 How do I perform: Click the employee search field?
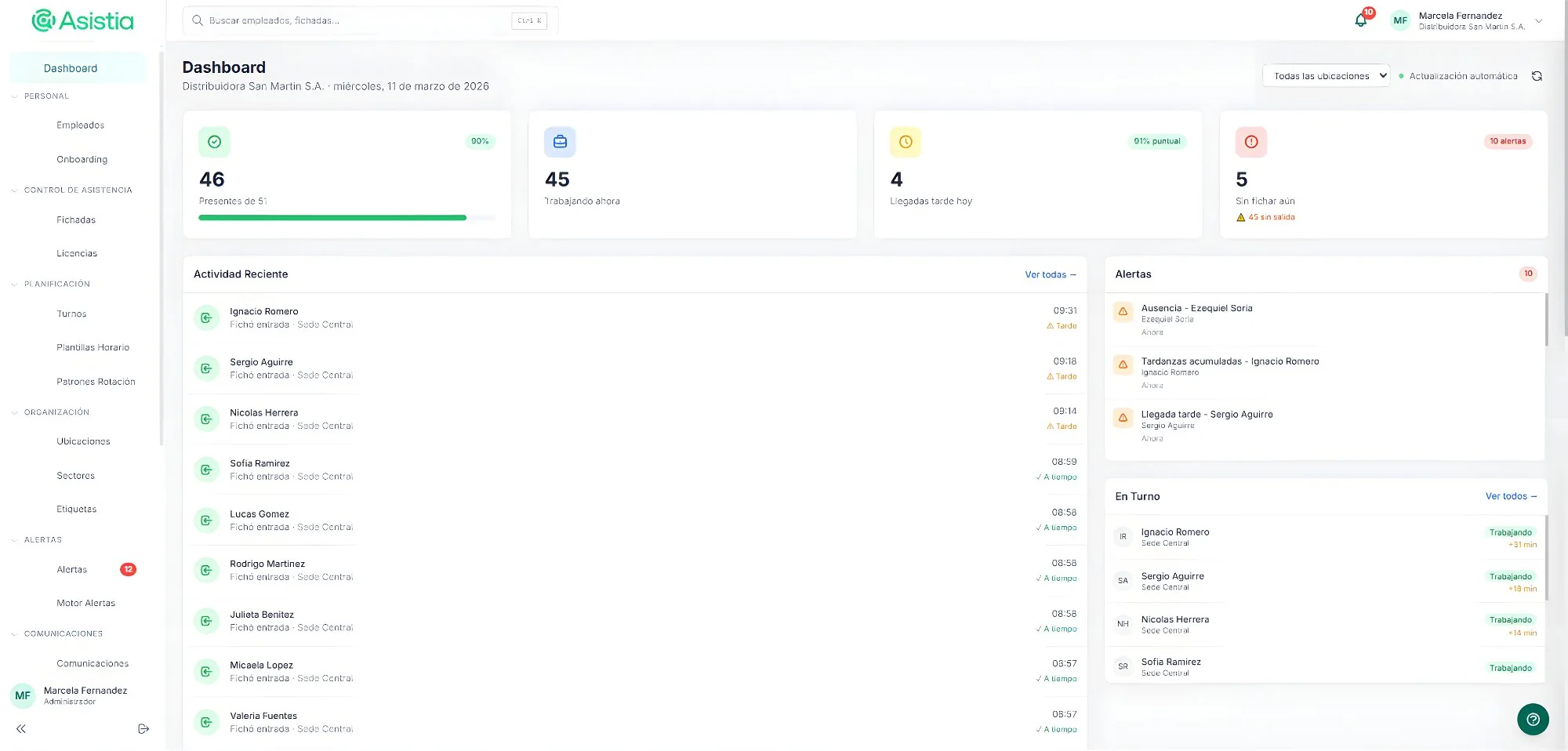353,20
